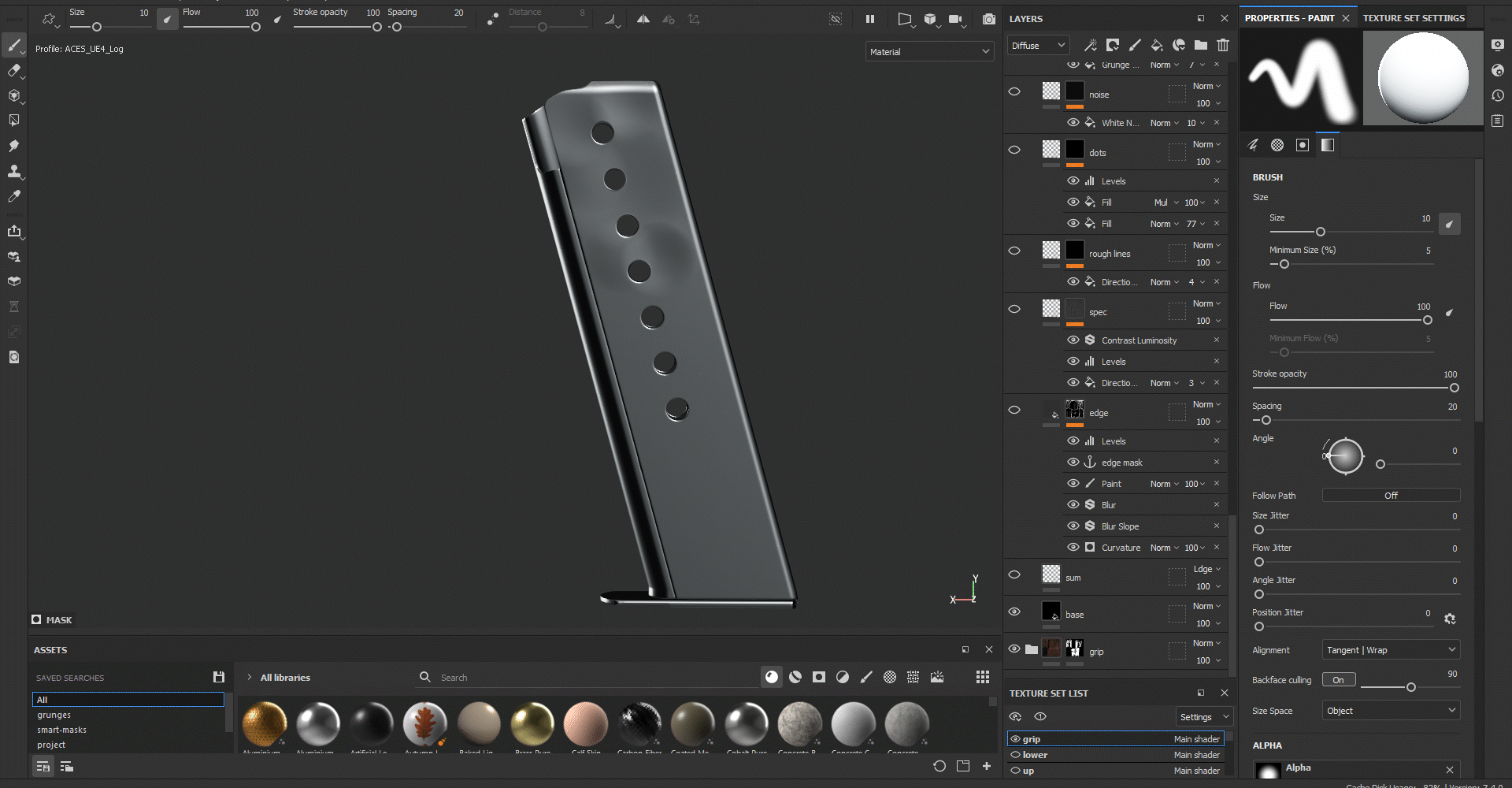Hide the spec layer
The image size is (1512, 788).
pos(1014,309)
